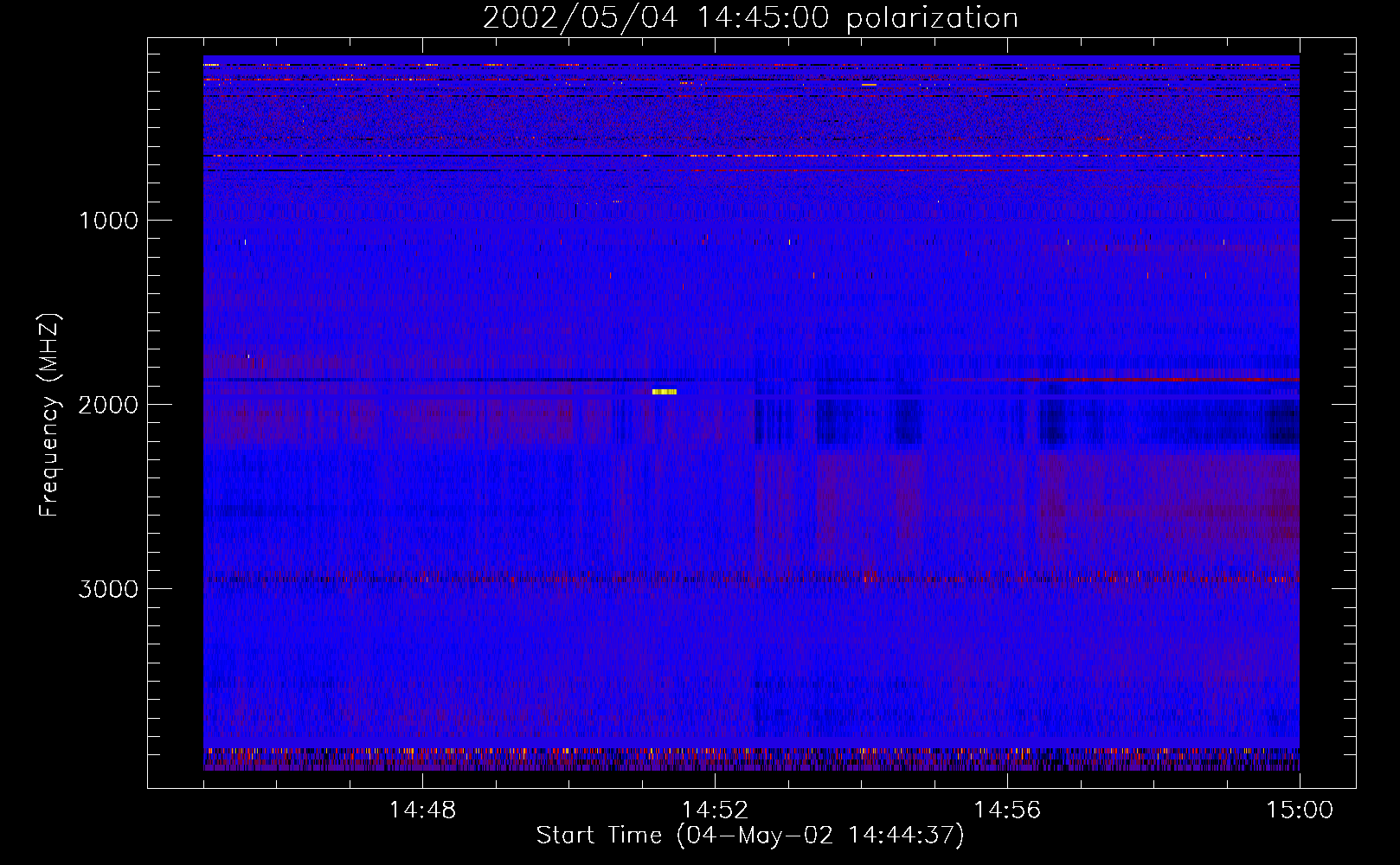1400x865 pixels.
Task: Click the 14:48 time tick label
Action: (x=422, y=811)
